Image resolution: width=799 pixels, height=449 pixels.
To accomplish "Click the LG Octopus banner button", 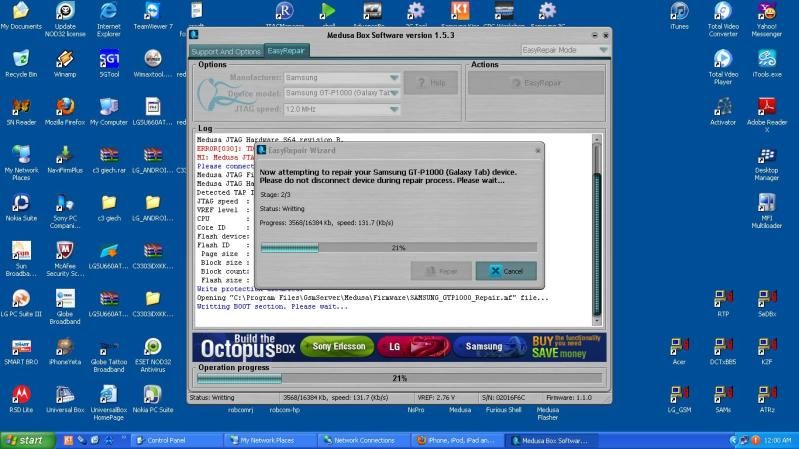I will [x=413, y=347].
